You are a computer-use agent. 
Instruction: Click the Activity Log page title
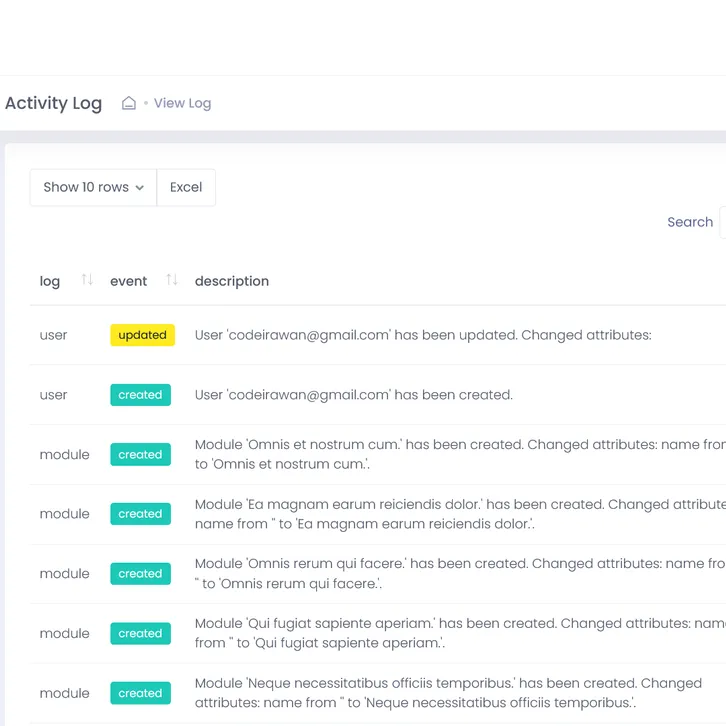[x=54, y=103]
